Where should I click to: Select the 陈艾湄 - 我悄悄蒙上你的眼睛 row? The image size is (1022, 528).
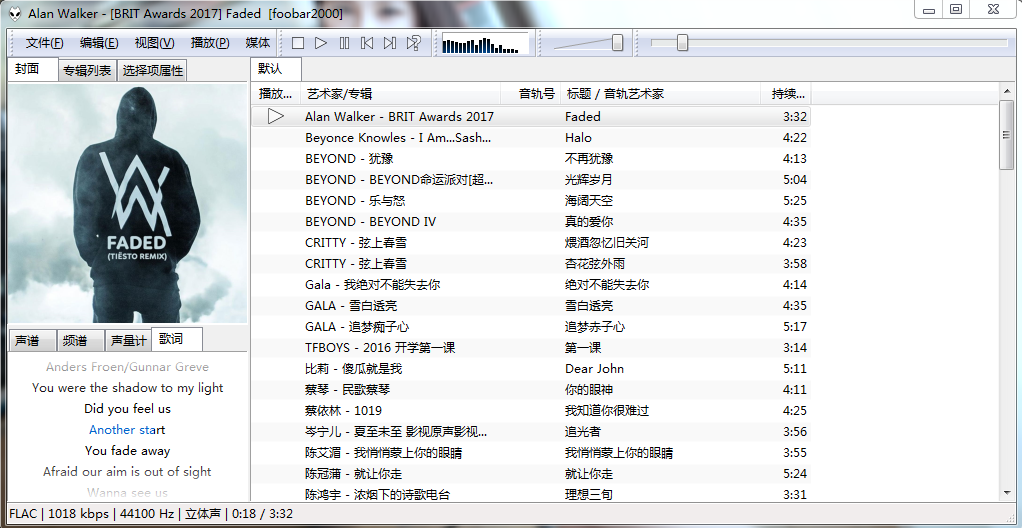tap(531, 452)
